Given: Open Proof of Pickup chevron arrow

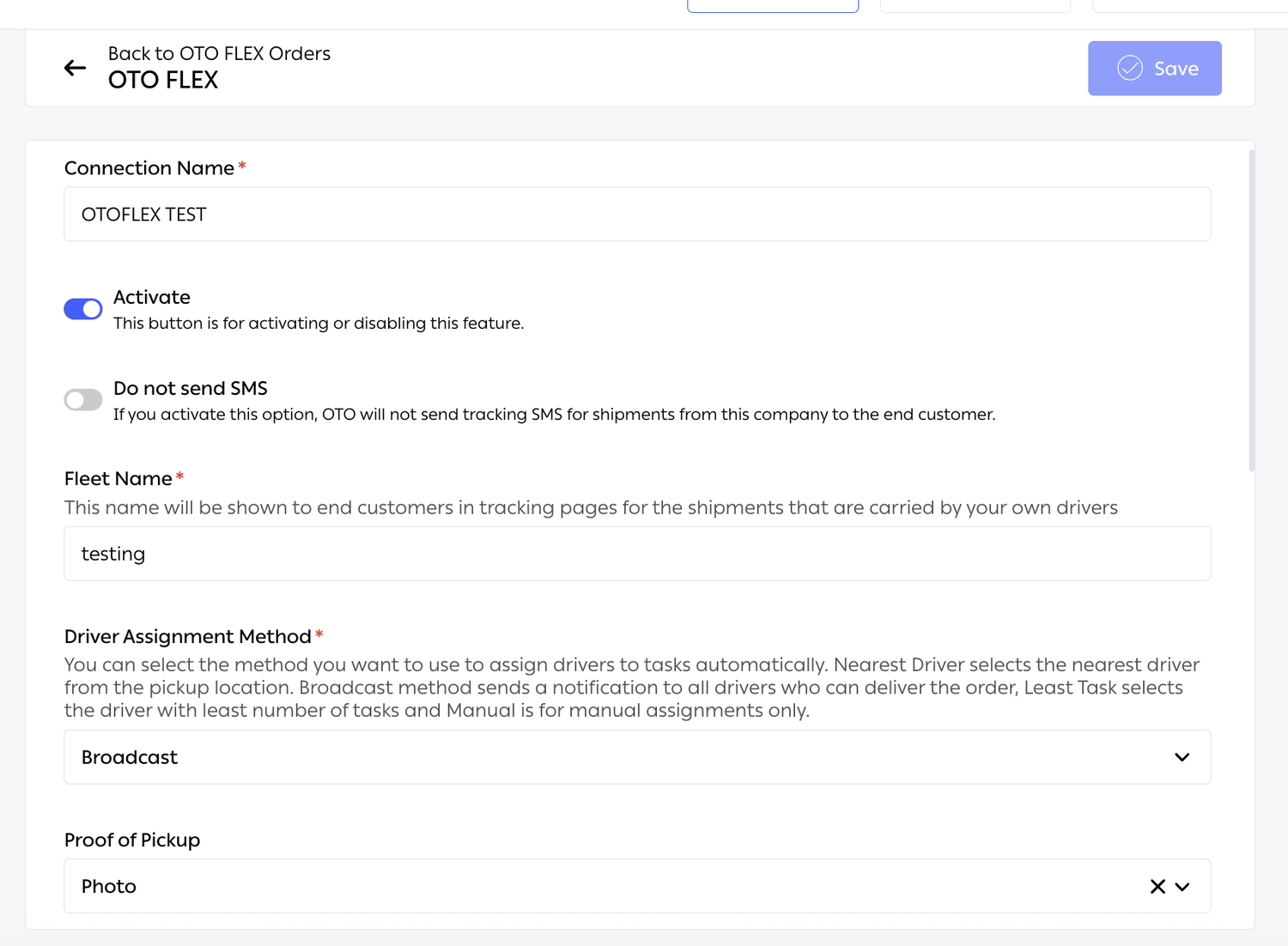Looking at the screenshot, I should pos(1182,886).
